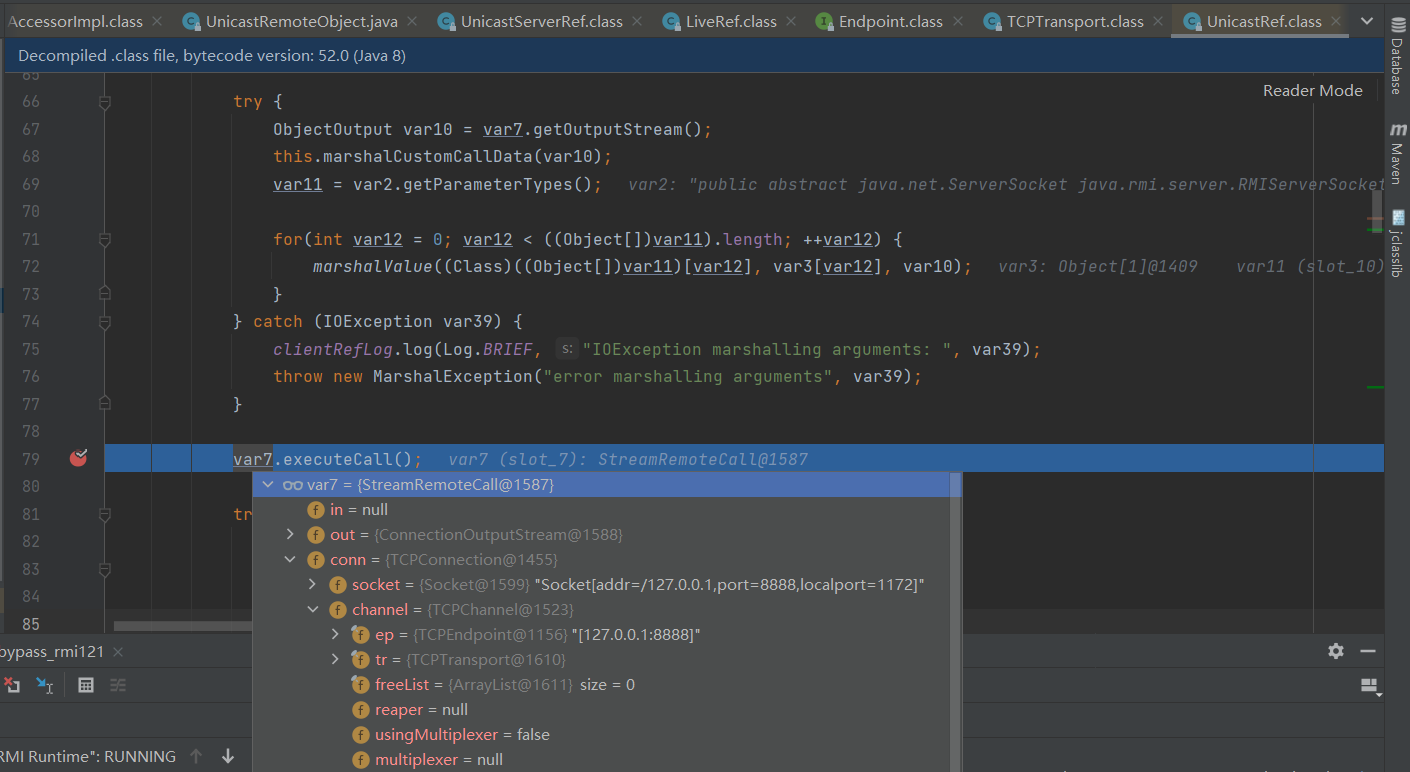Viewport: 1410px width, 772px height.
Task: Open the hidden editor tabs dropdown
Action: (1368, 21)
